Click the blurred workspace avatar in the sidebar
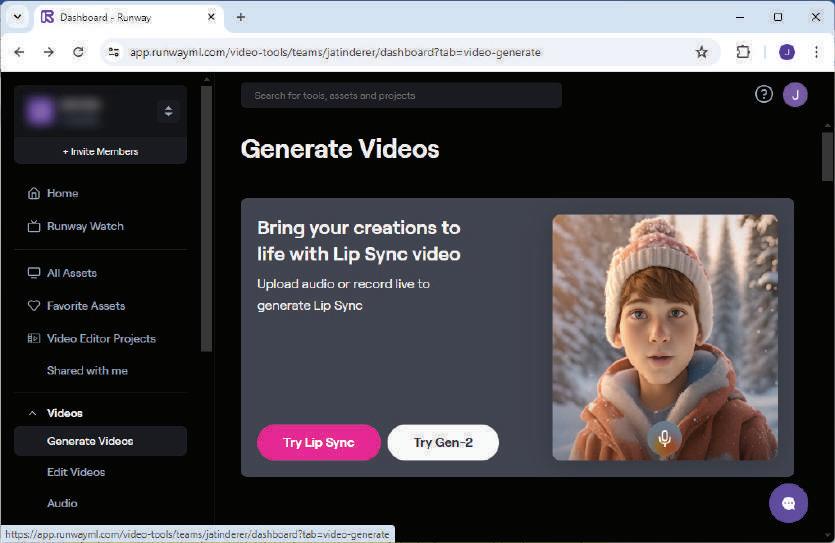The width and height of the screenshot is (835, 543). [x=40, y=111]
